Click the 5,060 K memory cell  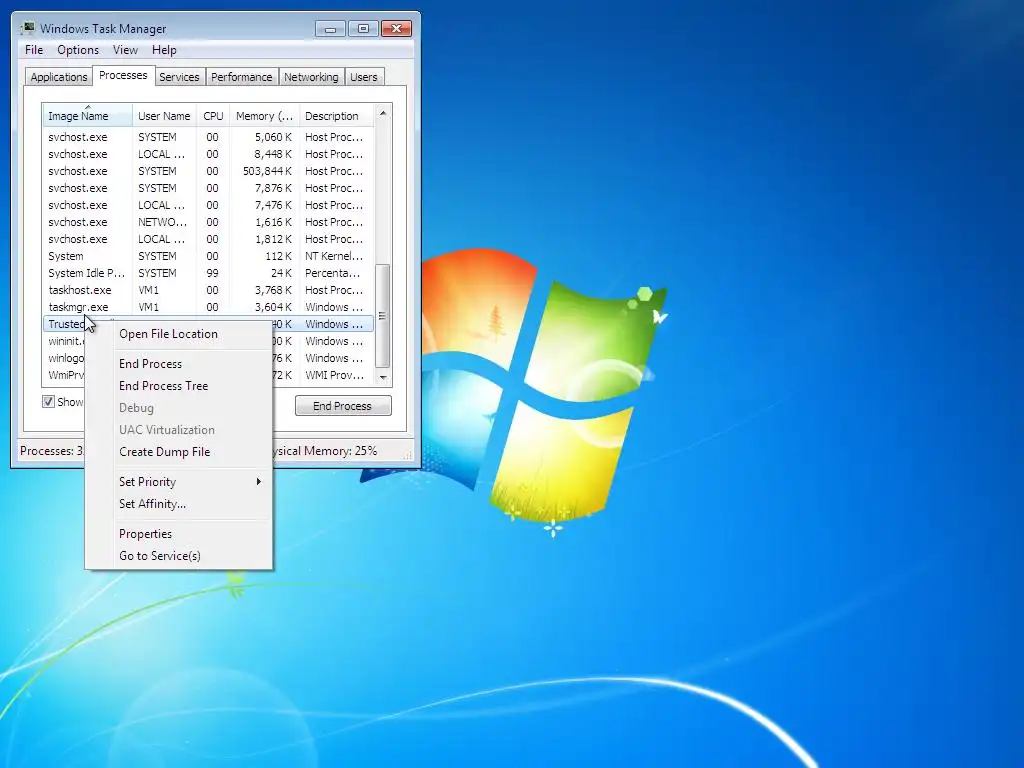tap(273, 137)
